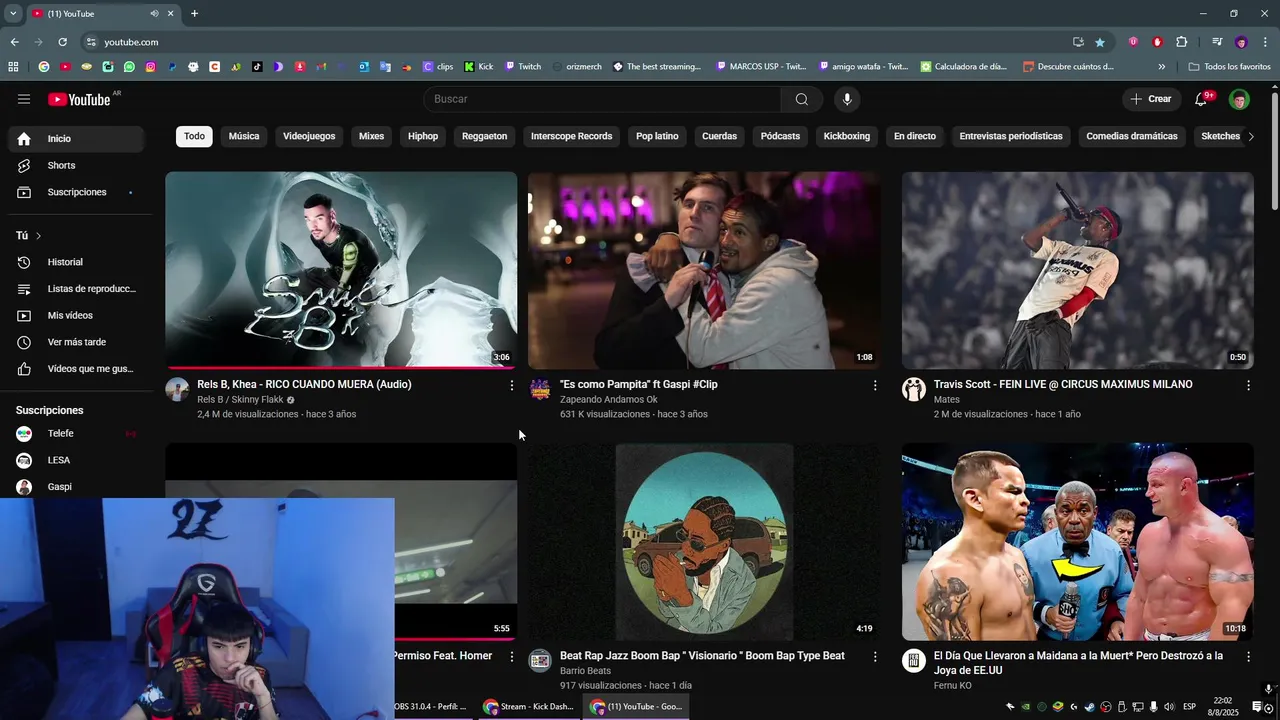Select the En directo chip
The width and height of the screenshot is (1280, 720).
coord(915,136)
